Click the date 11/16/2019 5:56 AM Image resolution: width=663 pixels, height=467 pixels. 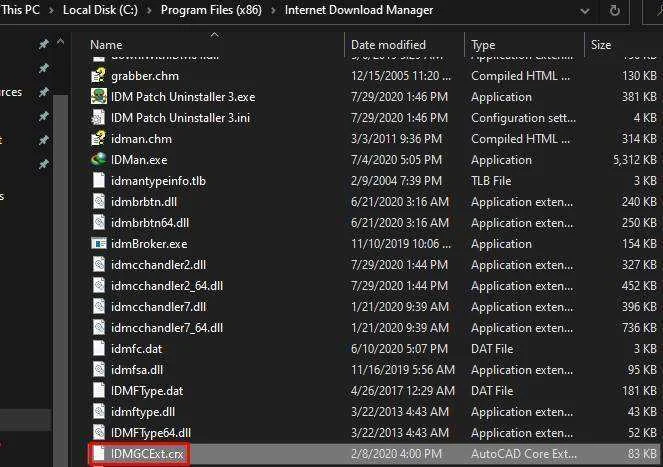(x=403, y=369)
